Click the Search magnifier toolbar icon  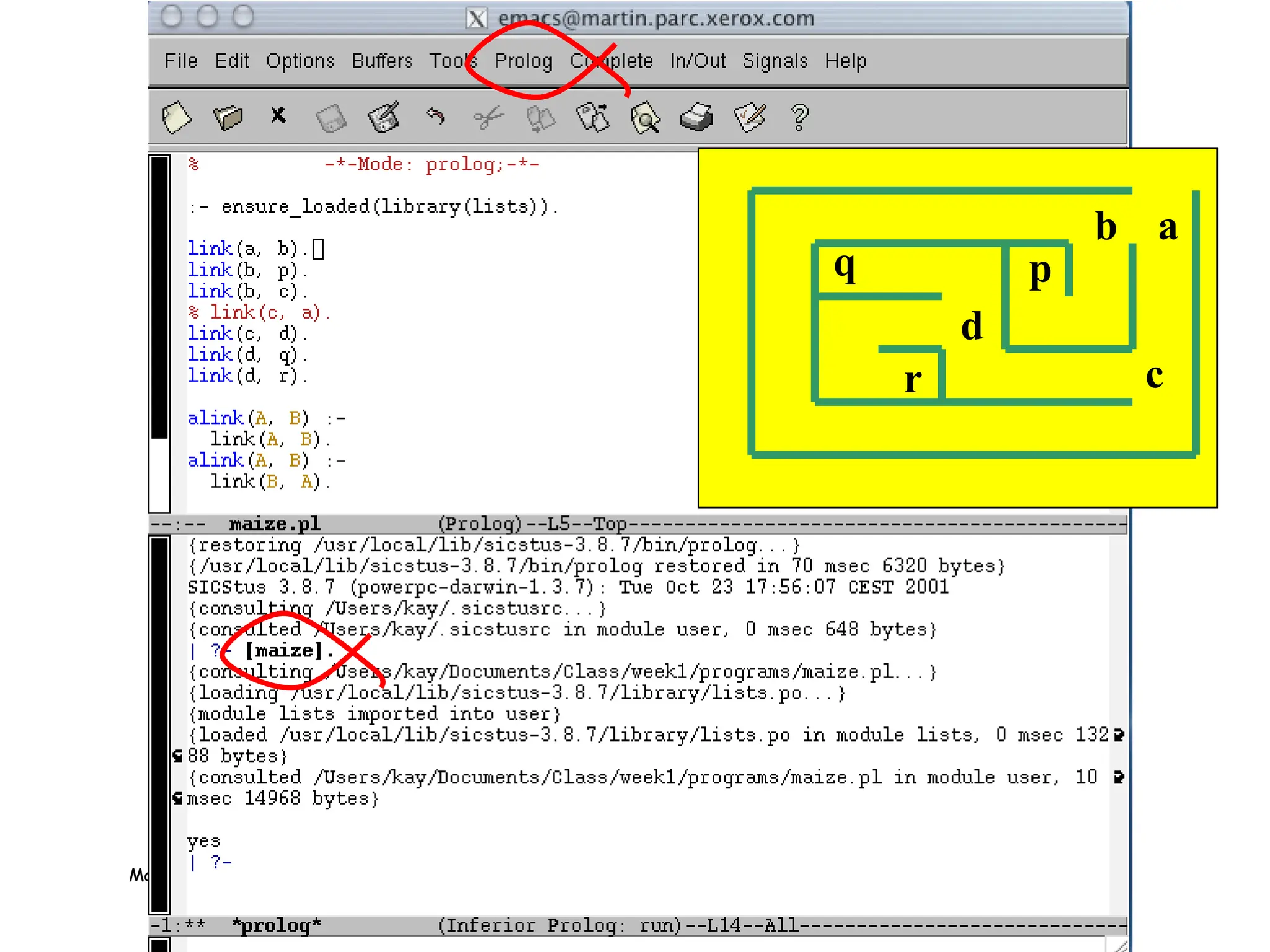pos(646,118)
